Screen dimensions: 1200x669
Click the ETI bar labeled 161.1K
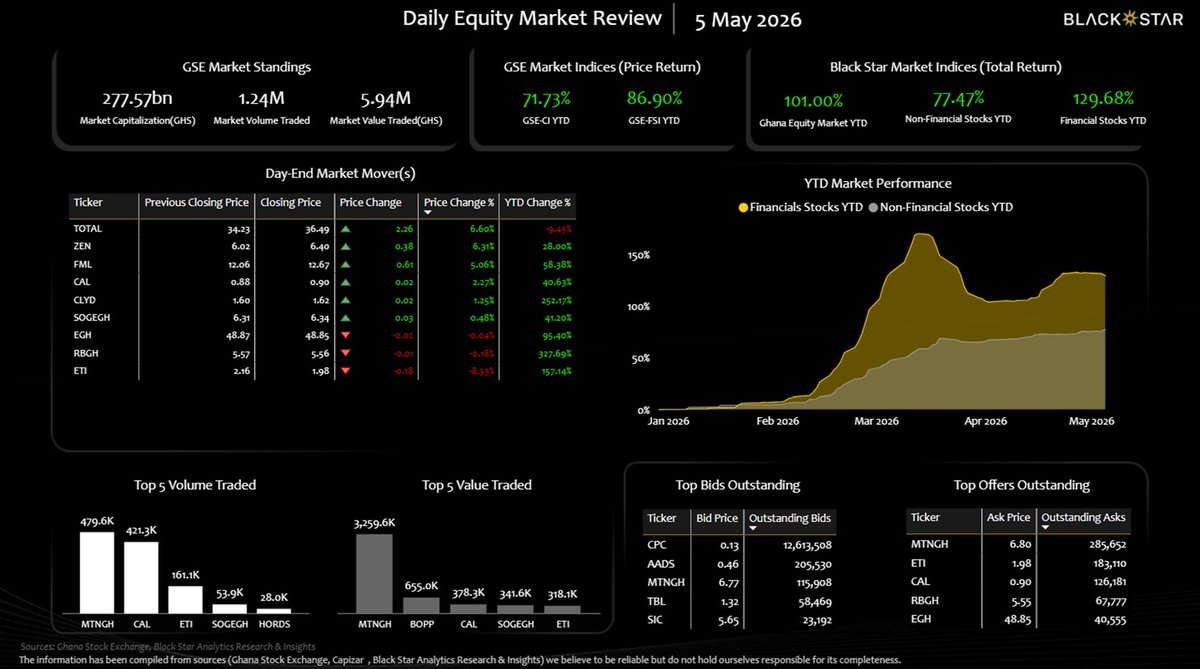tap(185, 599)
